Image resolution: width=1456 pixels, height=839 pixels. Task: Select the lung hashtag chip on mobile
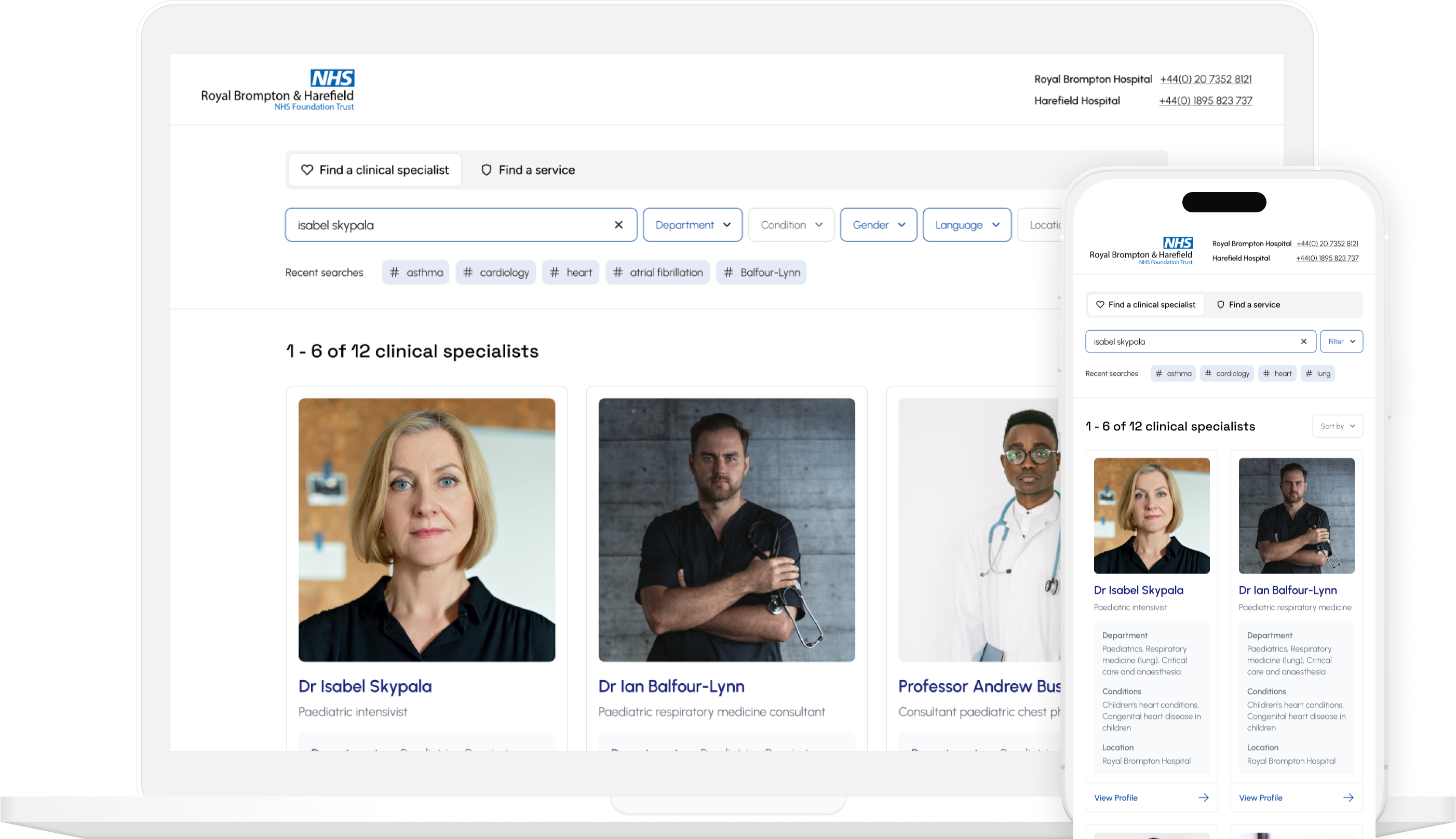[x=1317, y=373]
